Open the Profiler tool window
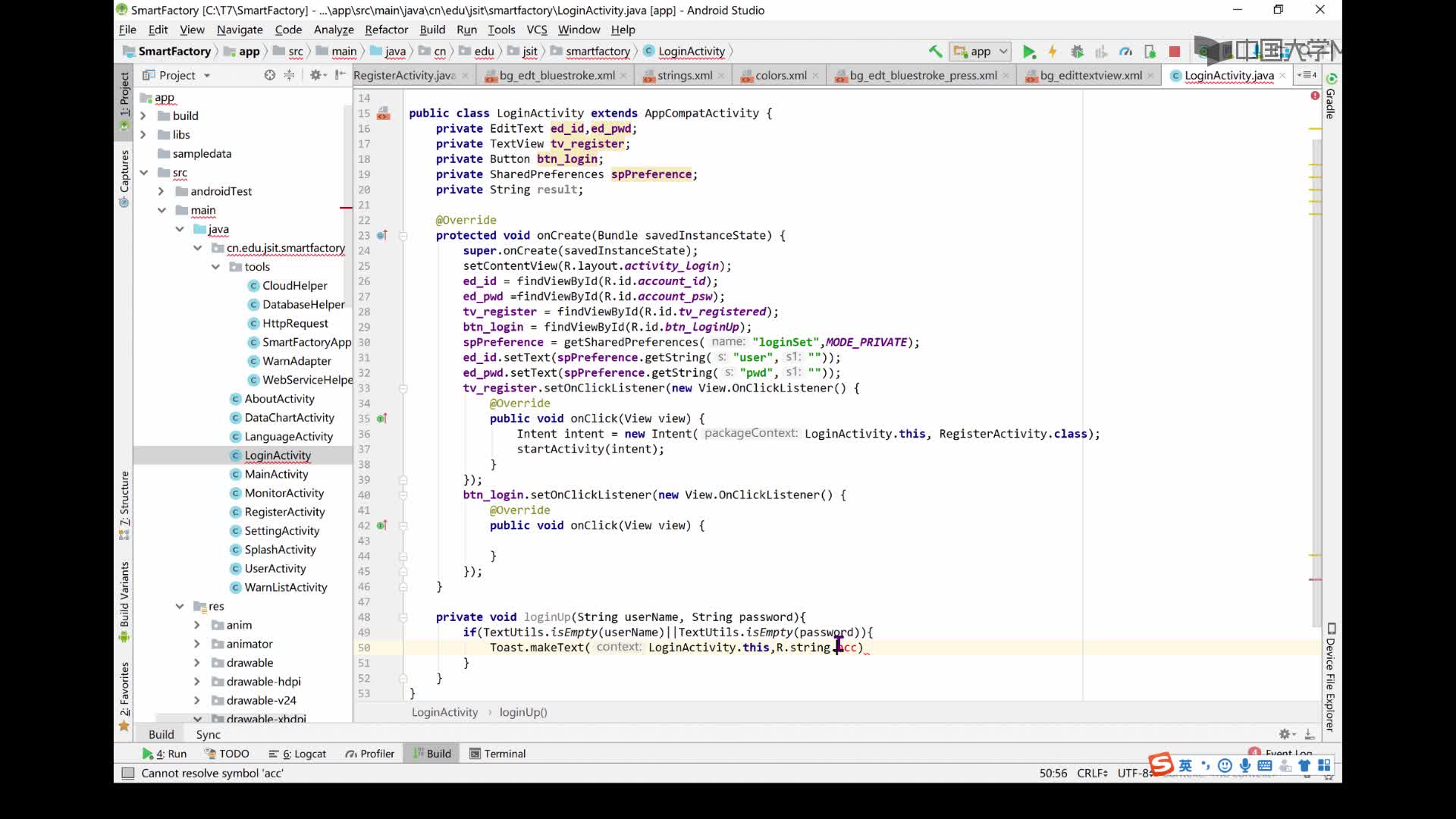This screenshot has width=1456, height=819. point(370,754)
